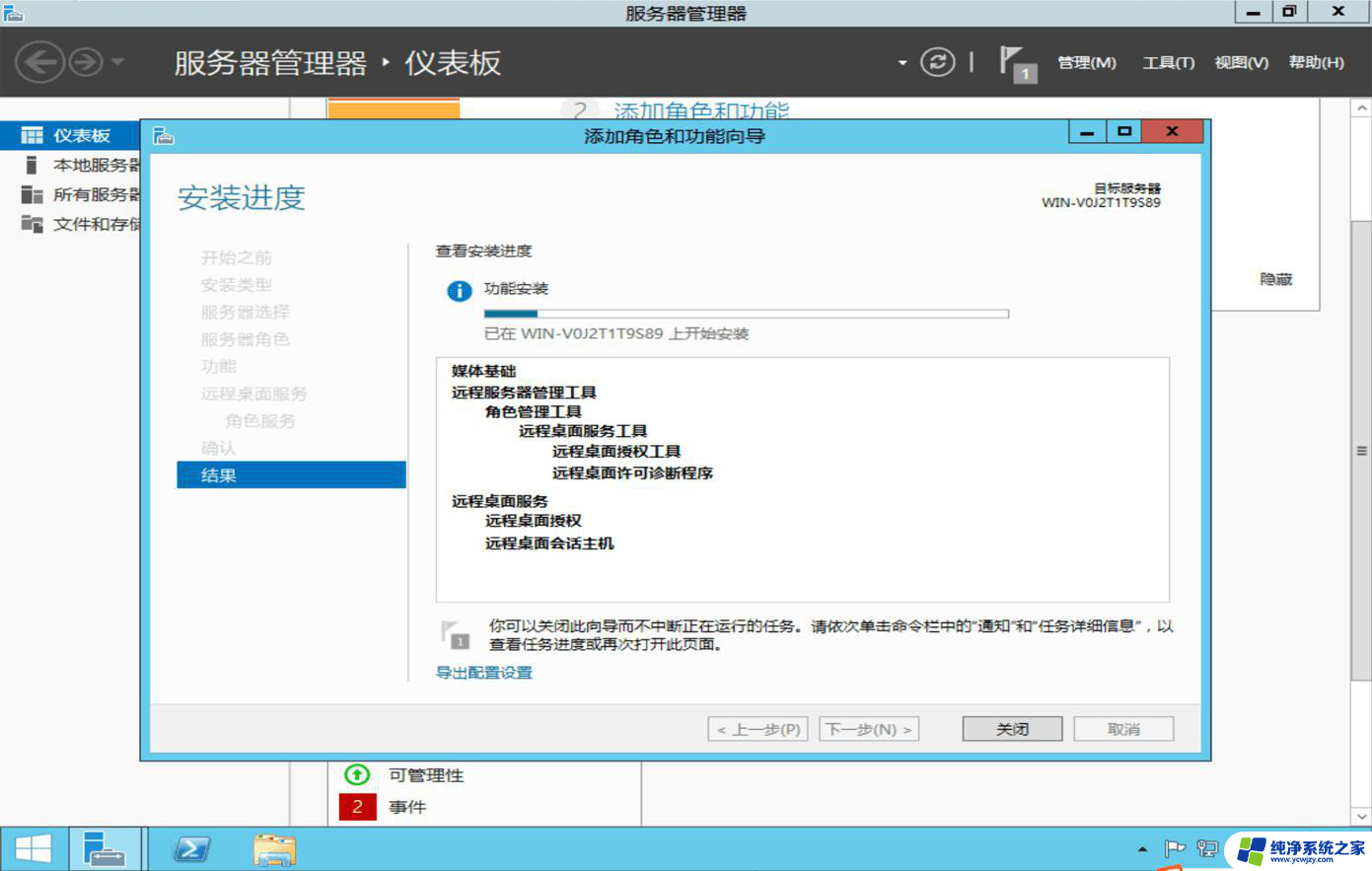The height and width of the screenshot is (871, 1372).
Task: Open 可管理性 in the dashboard tile
Action: pyautogui.click(x=426, y=775)
